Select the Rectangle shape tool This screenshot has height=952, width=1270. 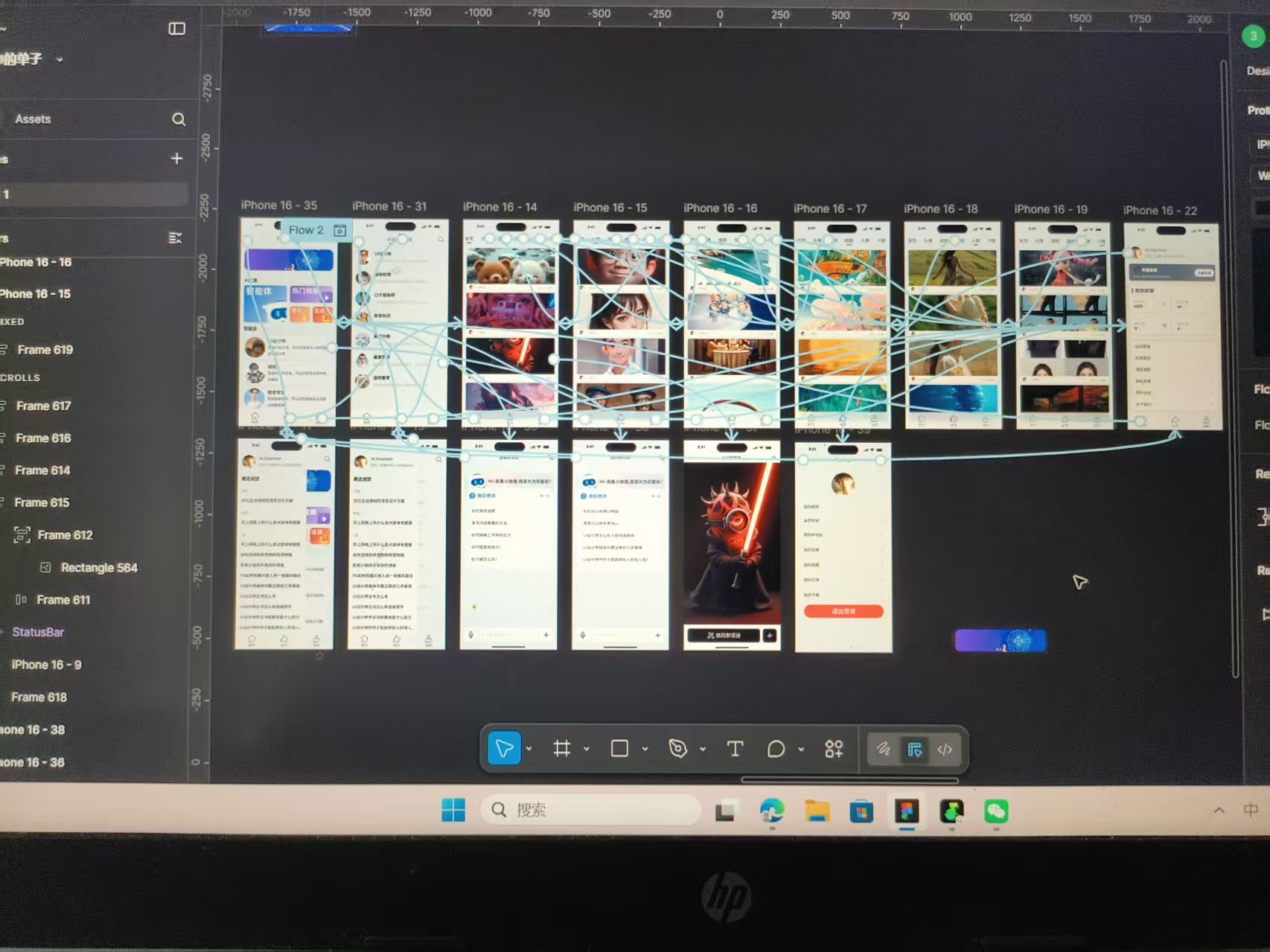point(619,748)
